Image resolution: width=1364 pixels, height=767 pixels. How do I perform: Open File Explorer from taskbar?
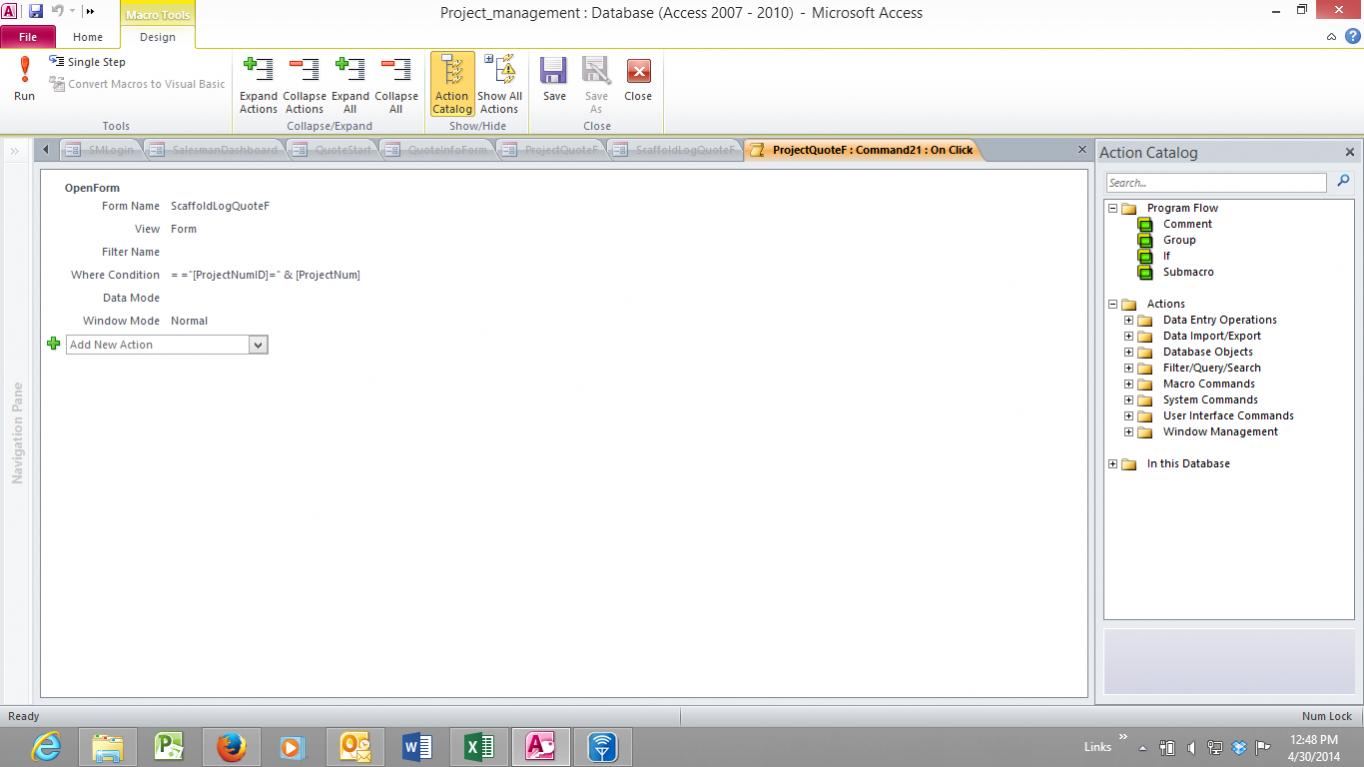coord(108,747)
